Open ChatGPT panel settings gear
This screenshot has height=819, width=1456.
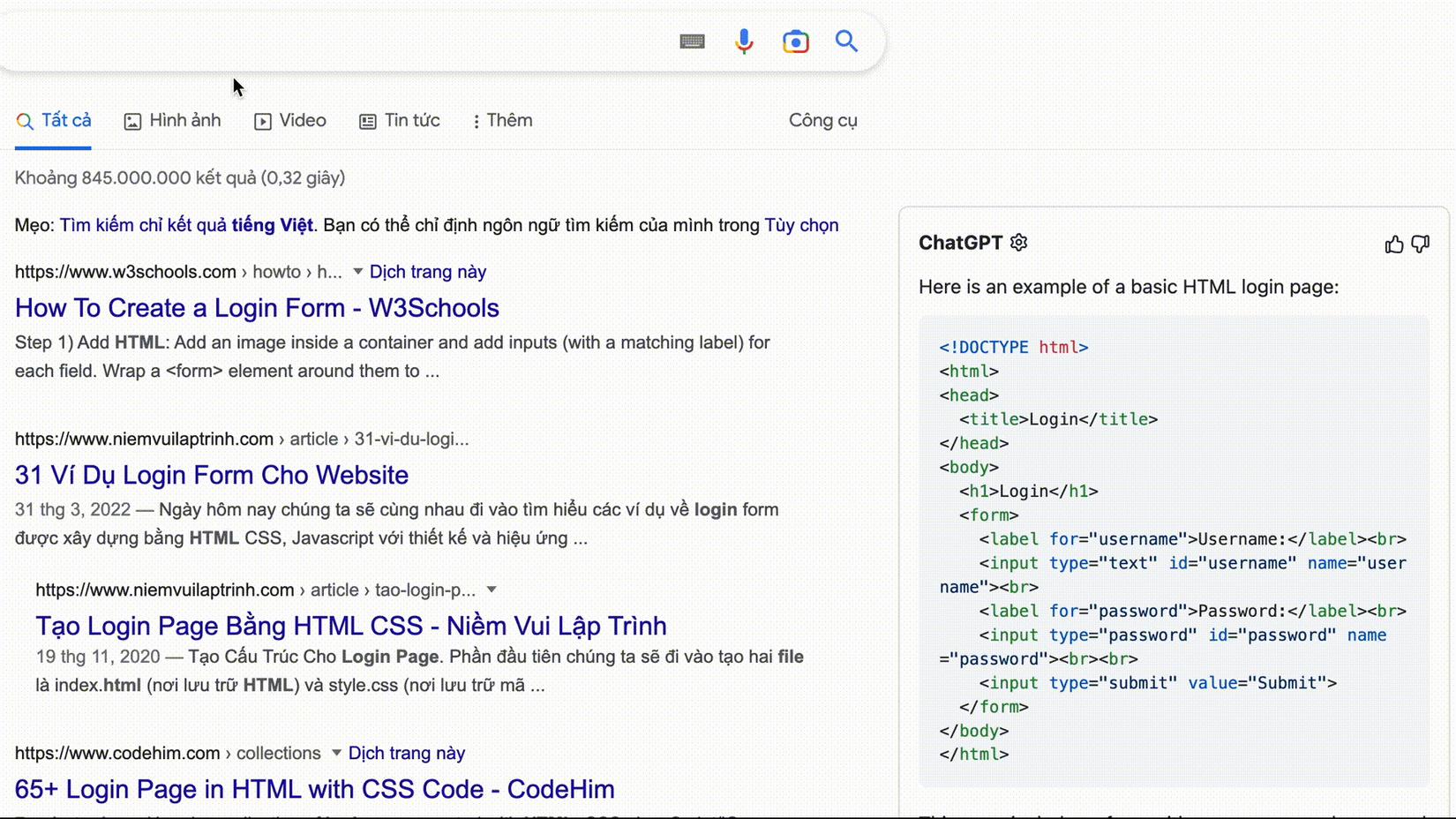[x=1019, y=243]
